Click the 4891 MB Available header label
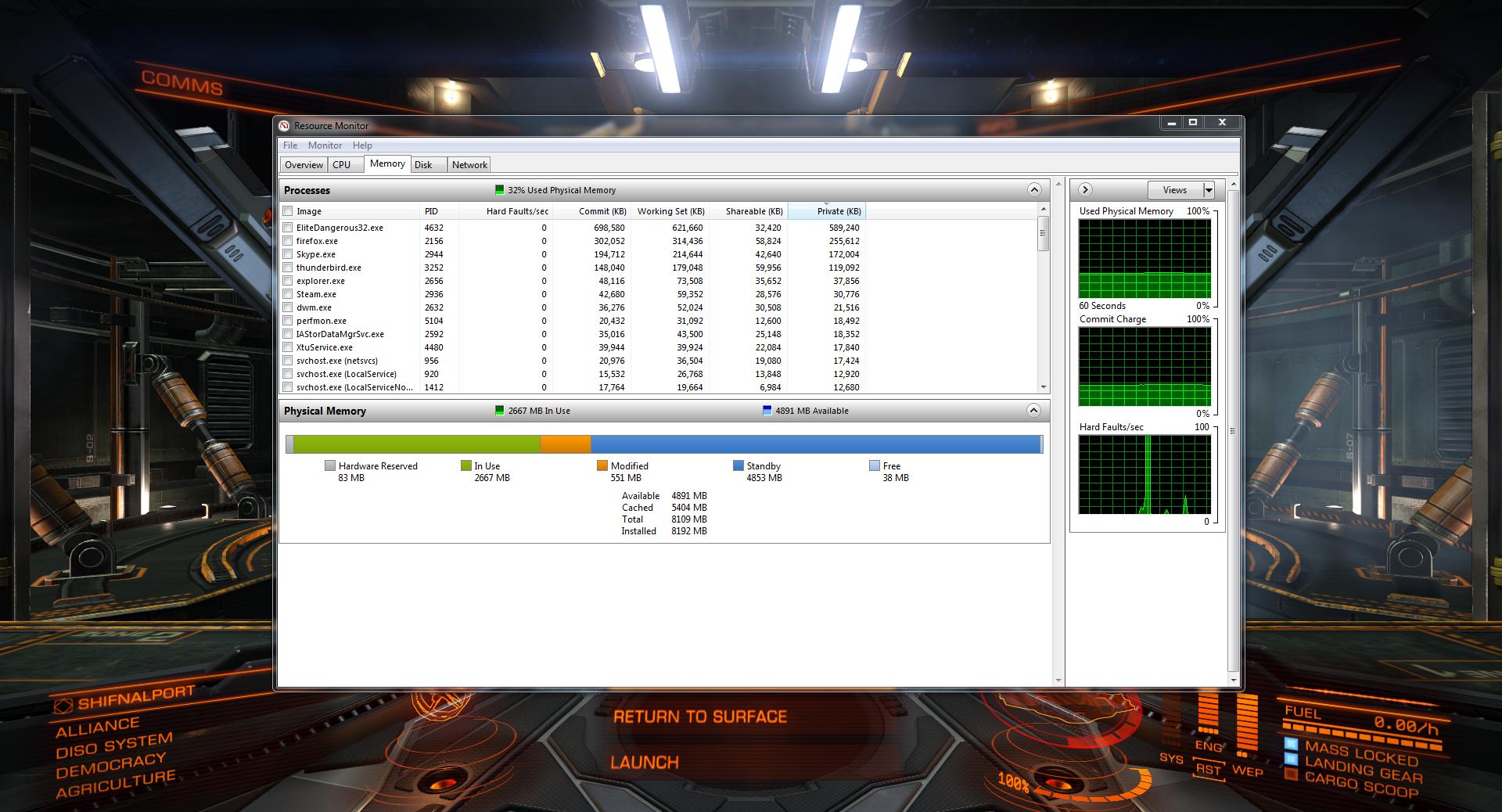This screenshot has height=812, width=1502. [x=812, y=411]
